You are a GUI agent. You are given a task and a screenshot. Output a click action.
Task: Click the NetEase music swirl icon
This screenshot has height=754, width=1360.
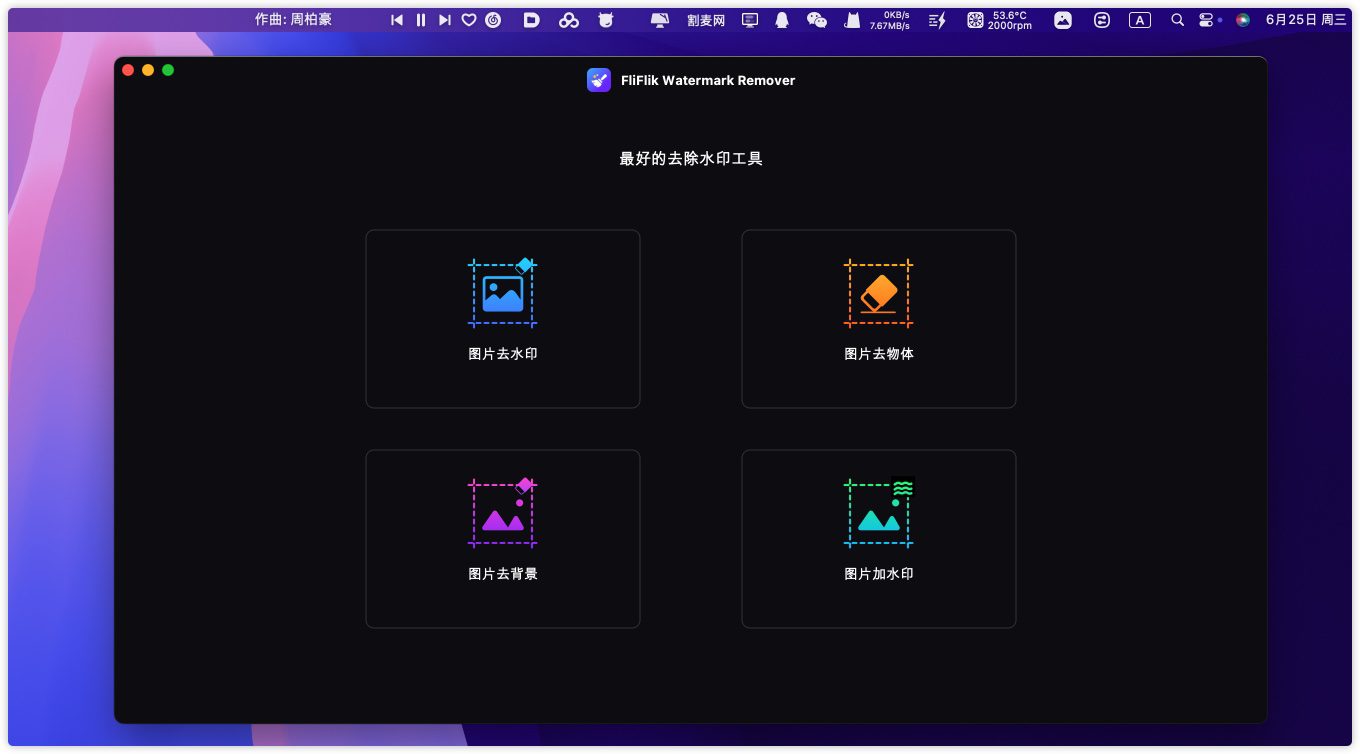pos(493,20)
